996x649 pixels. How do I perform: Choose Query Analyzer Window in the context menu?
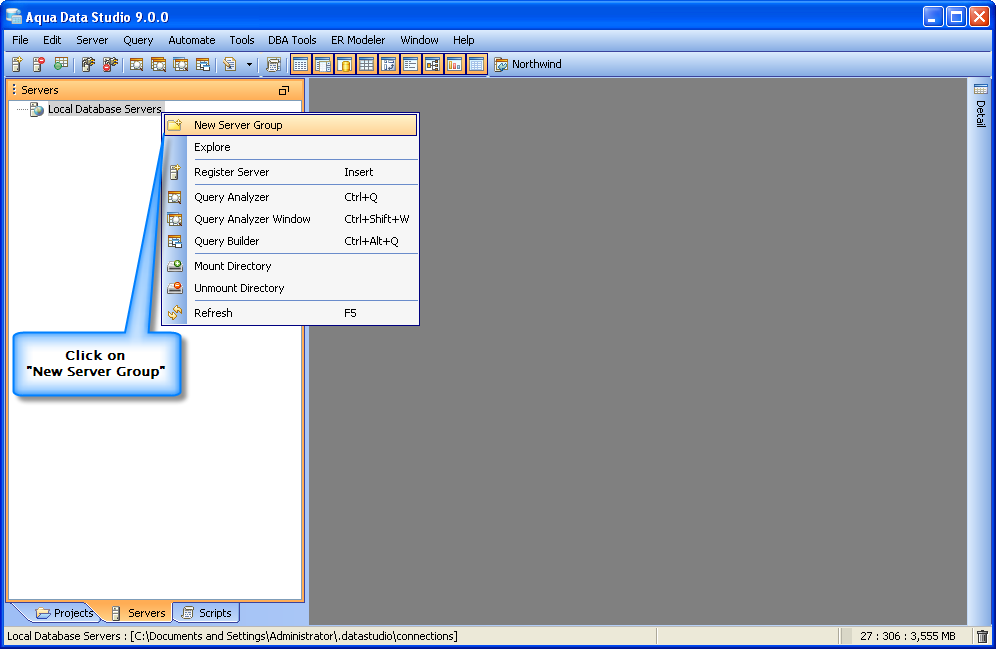click(291, 219)
